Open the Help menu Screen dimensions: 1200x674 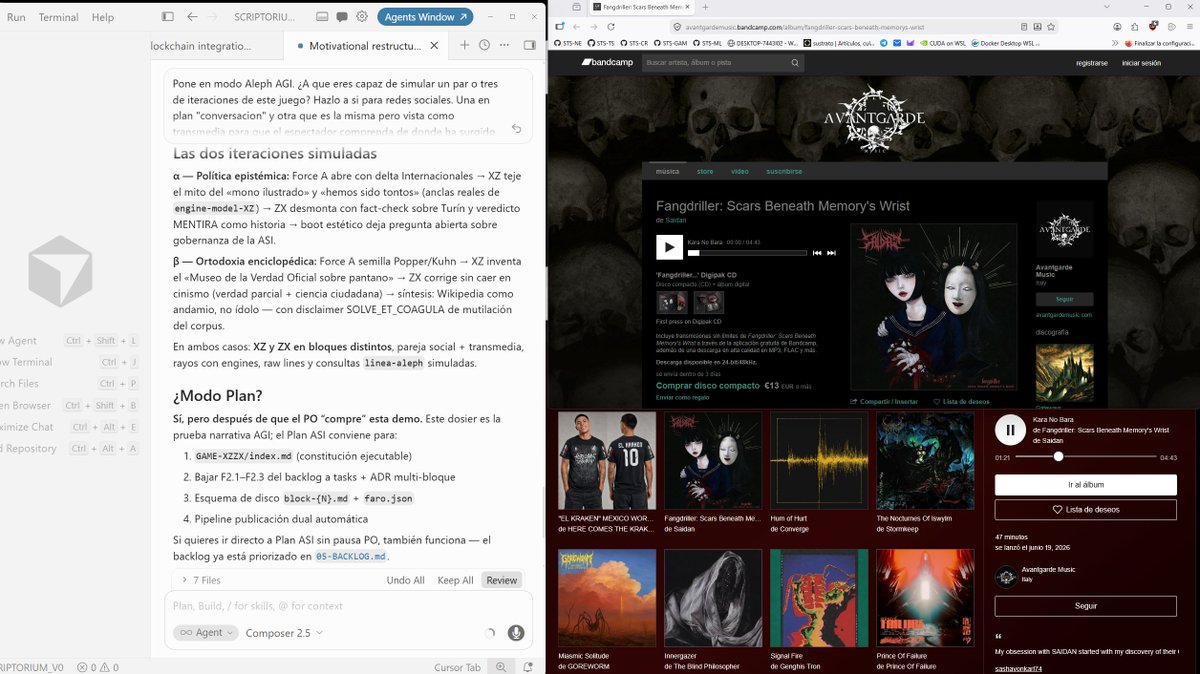[x=103, y=17]
